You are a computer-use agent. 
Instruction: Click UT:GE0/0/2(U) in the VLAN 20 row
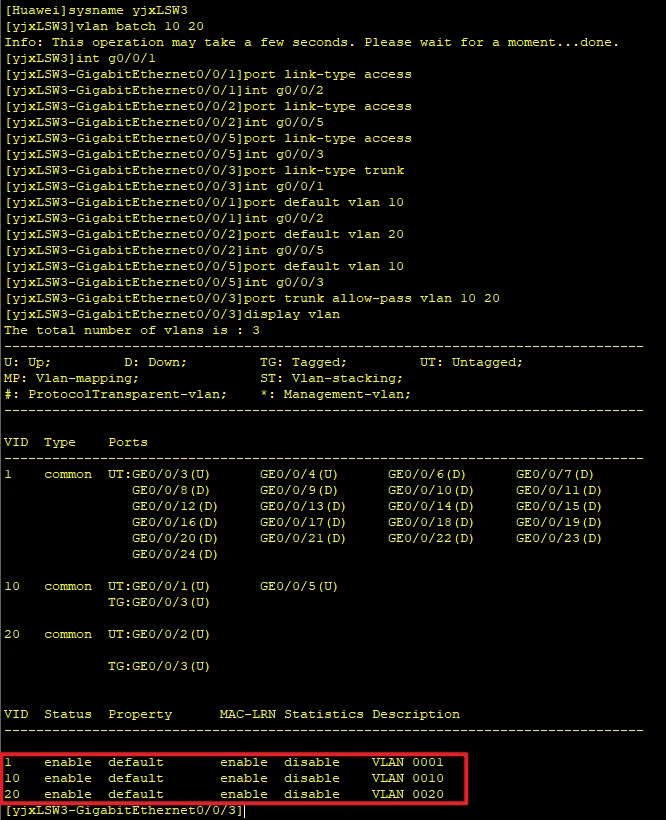click(x=159, y=634)
